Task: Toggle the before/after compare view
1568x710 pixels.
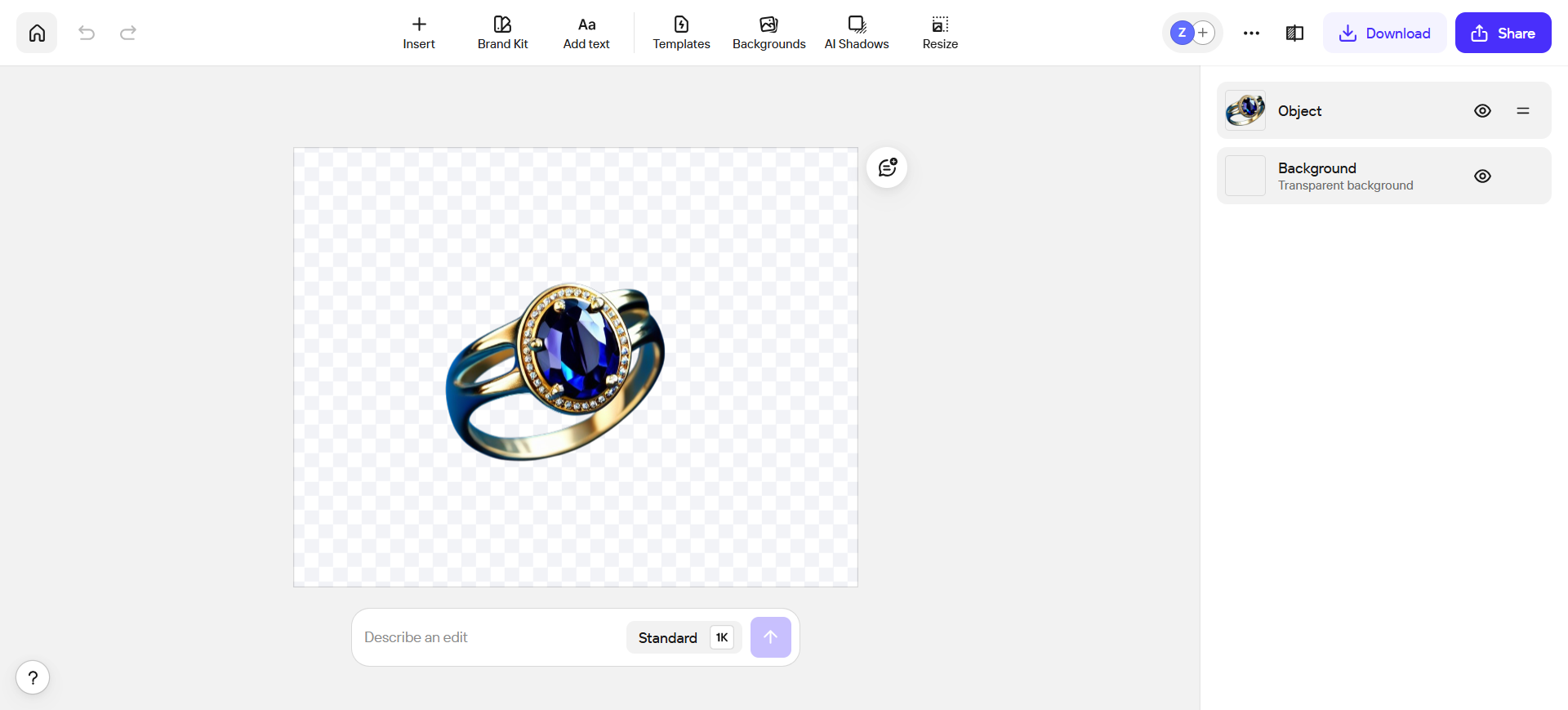Action: click(x=1294, y=33)
